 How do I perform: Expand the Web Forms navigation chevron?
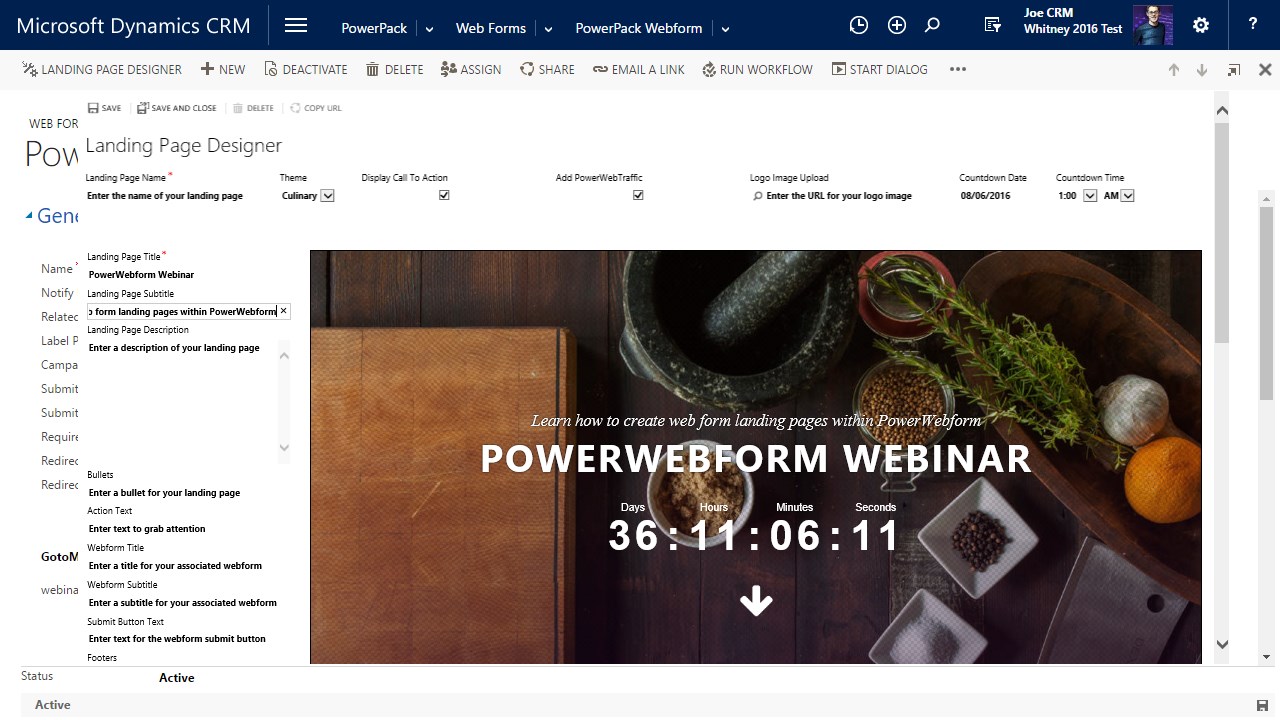pos(548,29)
